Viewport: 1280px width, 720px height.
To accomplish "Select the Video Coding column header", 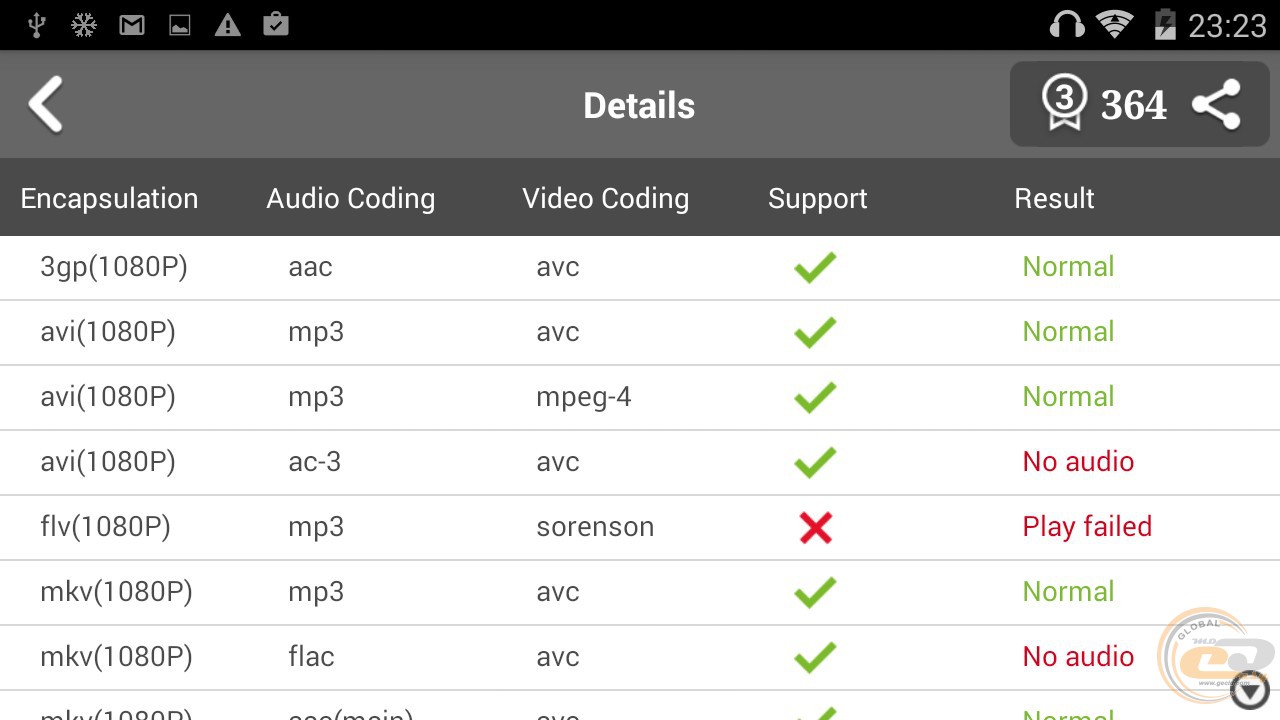I will pyautogui.click(x=606, y=198).
